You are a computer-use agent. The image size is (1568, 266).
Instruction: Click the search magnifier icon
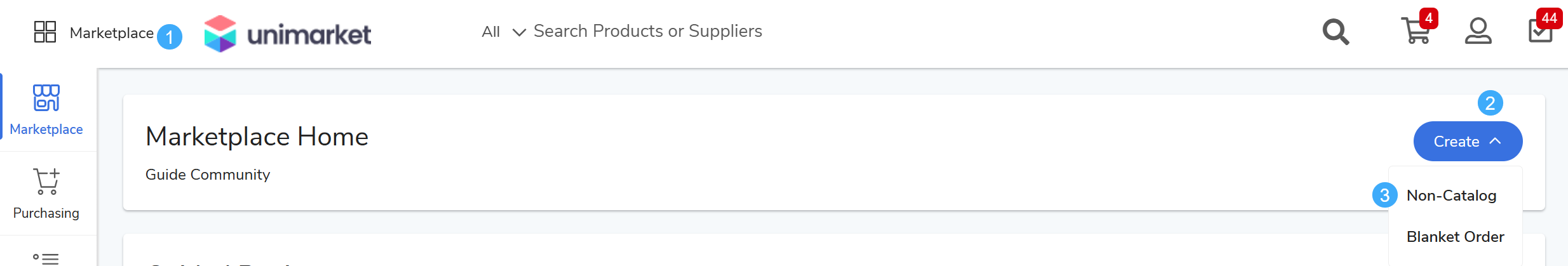[1335, 32]
